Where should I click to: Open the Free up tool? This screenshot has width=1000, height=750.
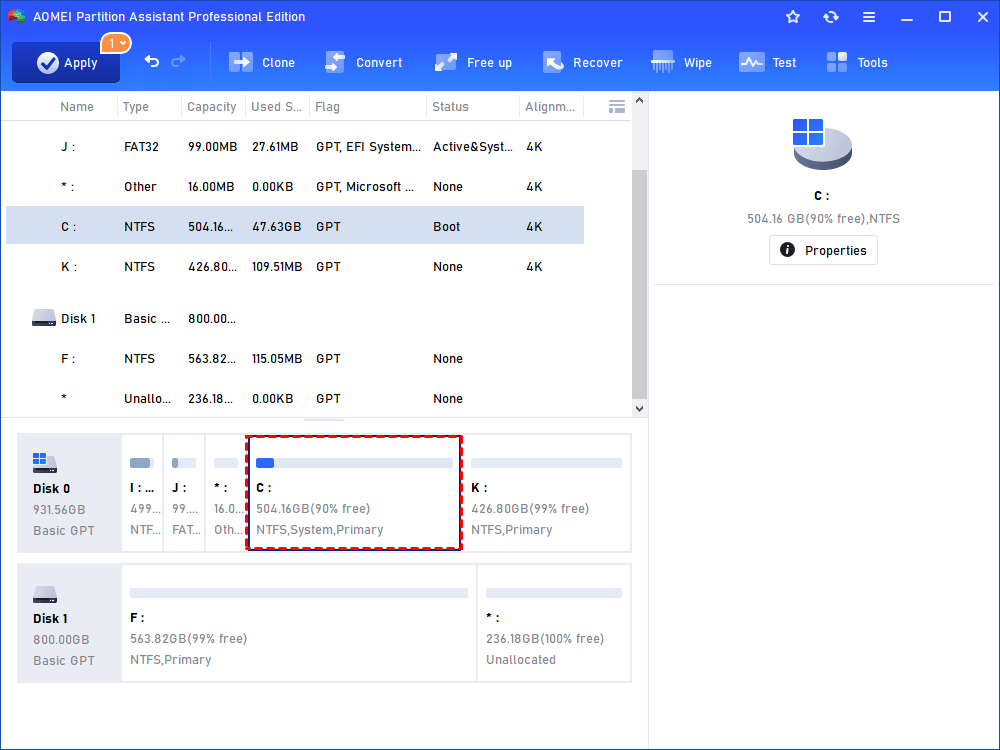(473, 62)
